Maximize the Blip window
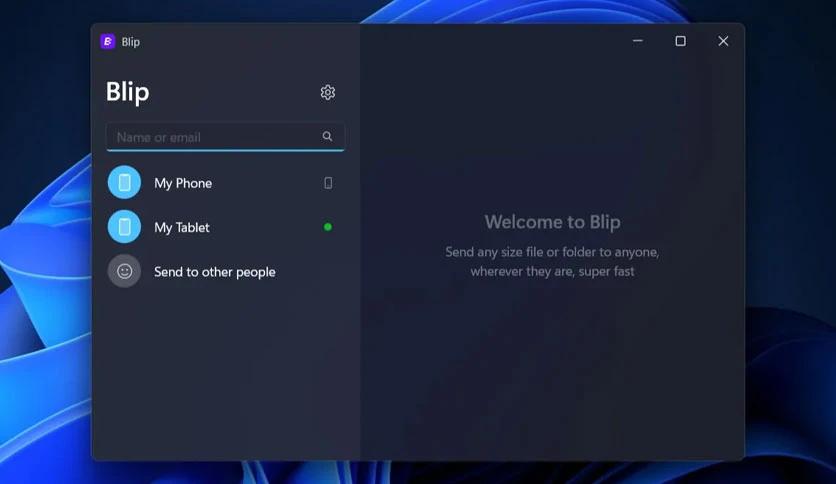 [680, 41]
